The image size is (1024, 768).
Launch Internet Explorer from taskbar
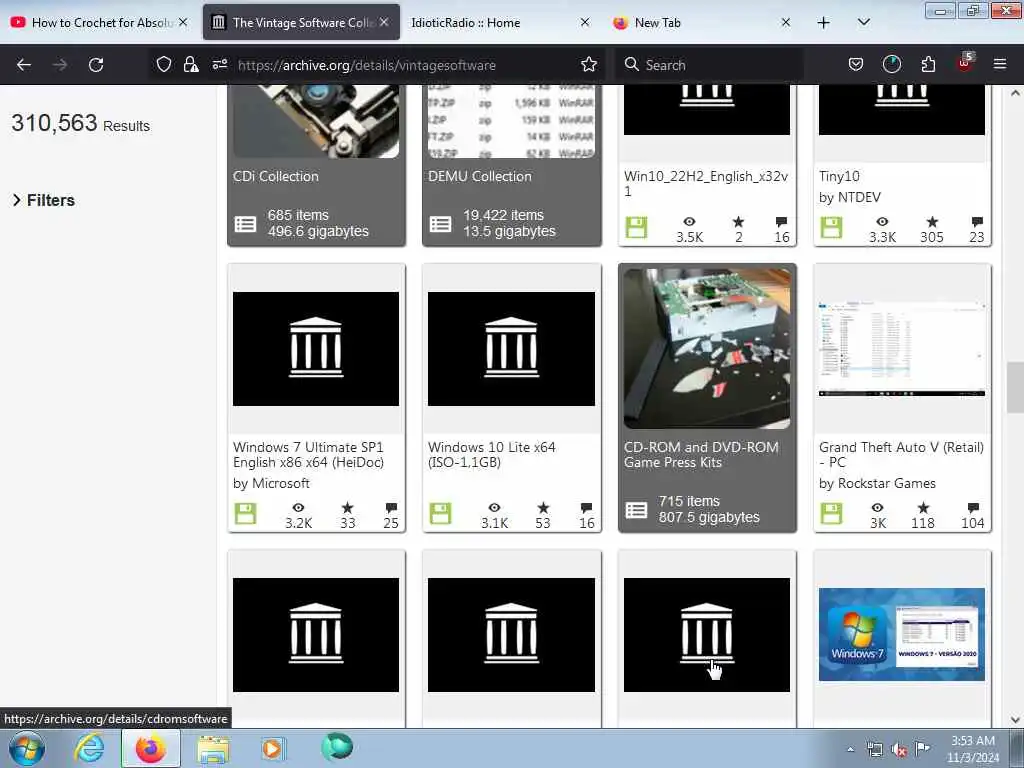point(89,749)
